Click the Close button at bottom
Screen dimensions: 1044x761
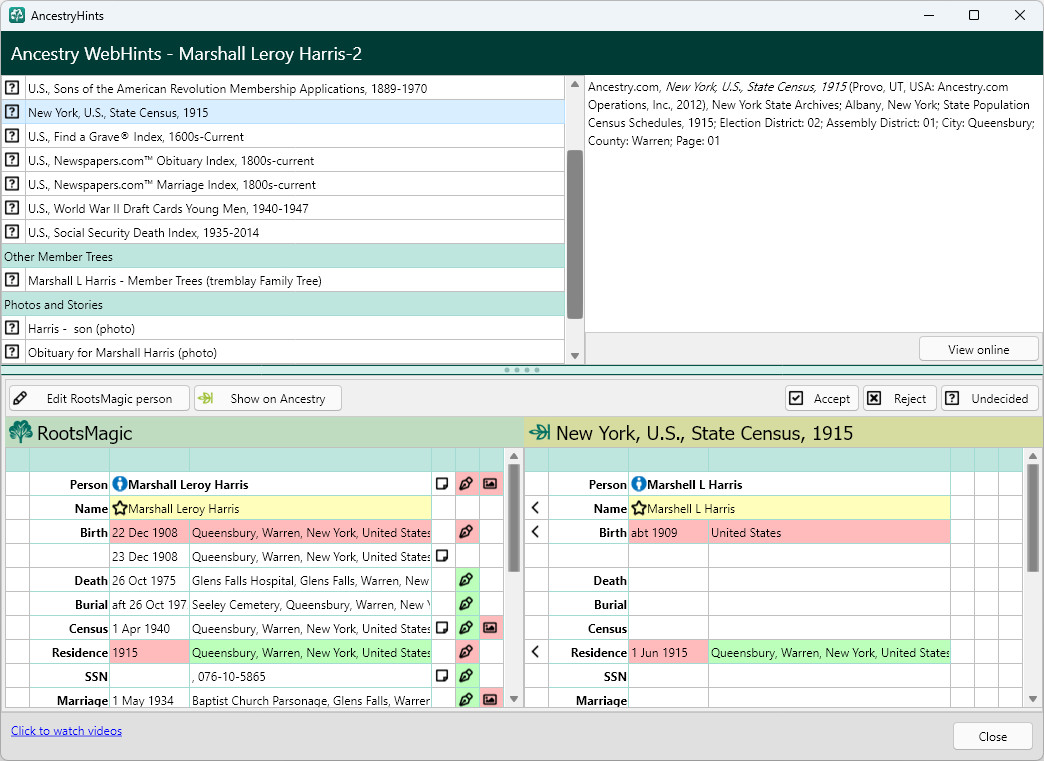(992, 736)
